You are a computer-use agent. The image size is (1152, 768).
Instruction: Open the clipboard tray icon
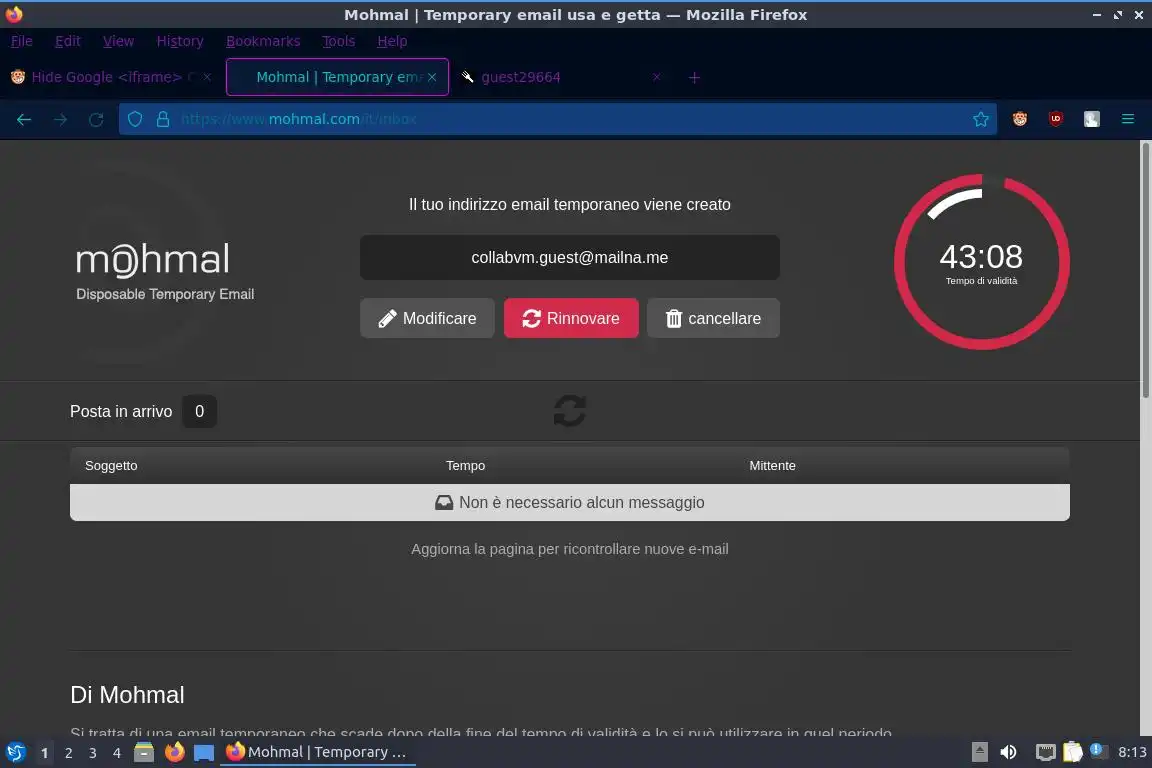click(1073, 752)
